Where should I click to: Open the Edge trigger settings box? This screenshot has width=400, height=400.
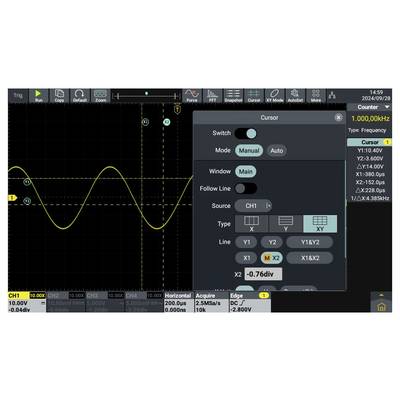pyautogui.click(x=250, y=302)
